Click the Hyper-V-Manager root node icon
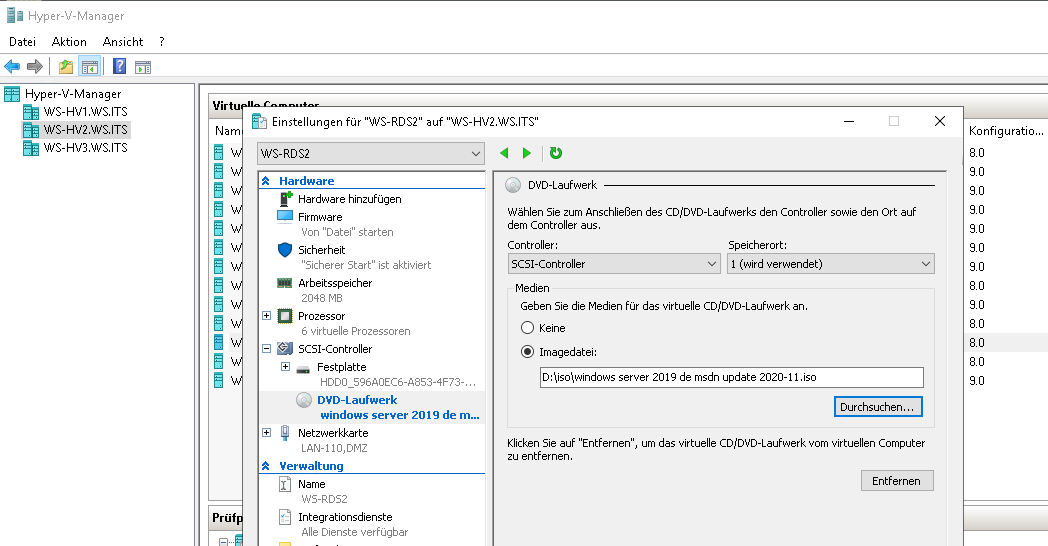 click(x=12, y=94)
